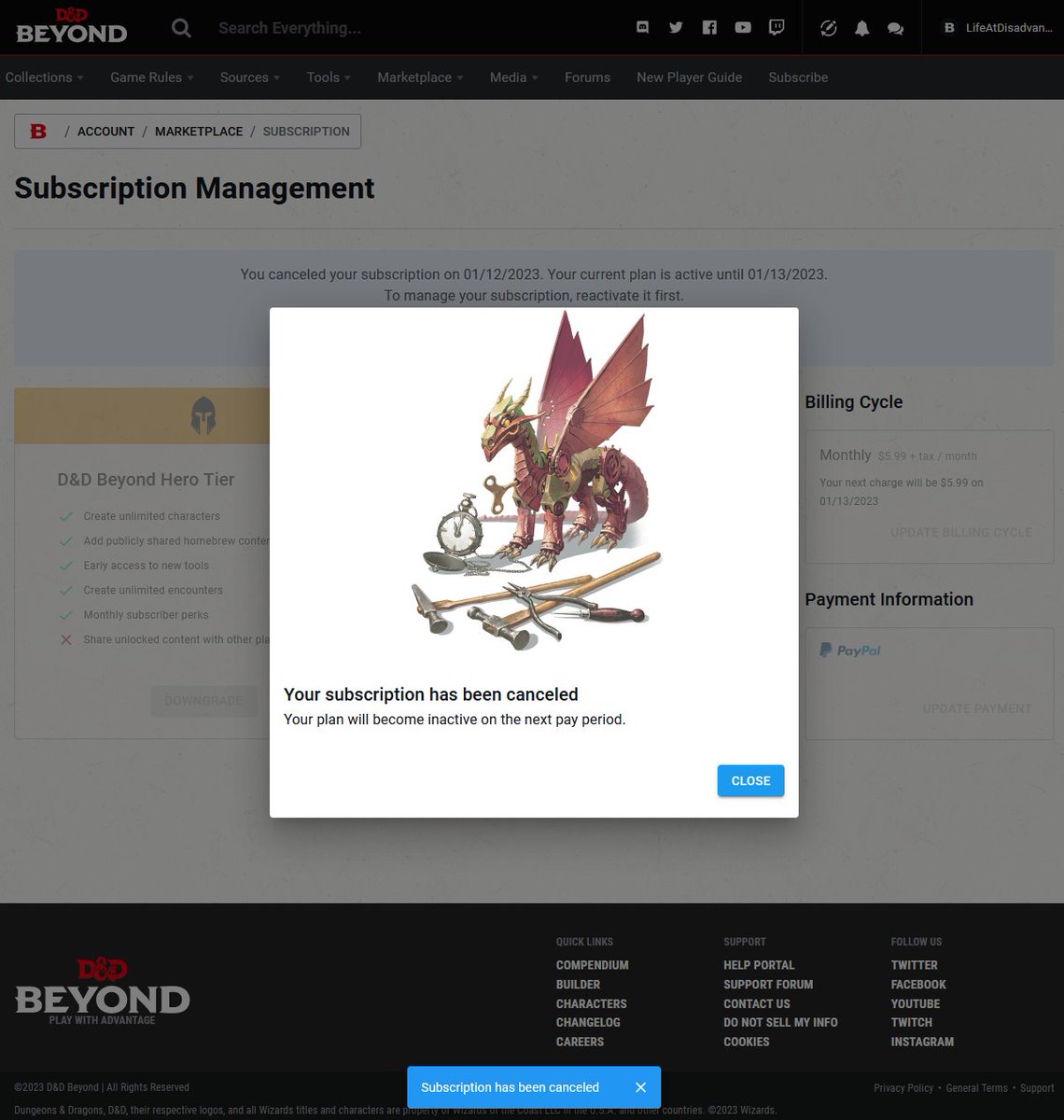This screenshot has width=1064, height=1120.
Task: Open DO NOT SELL MY INFO link
Action: point(780,1023)
